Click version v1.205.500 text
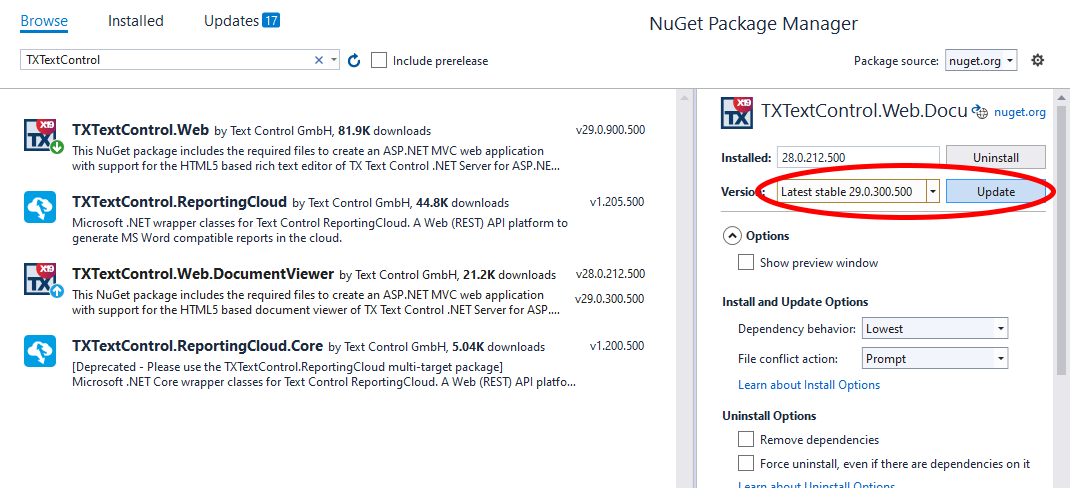The image size is (1070, 488). 617,202
